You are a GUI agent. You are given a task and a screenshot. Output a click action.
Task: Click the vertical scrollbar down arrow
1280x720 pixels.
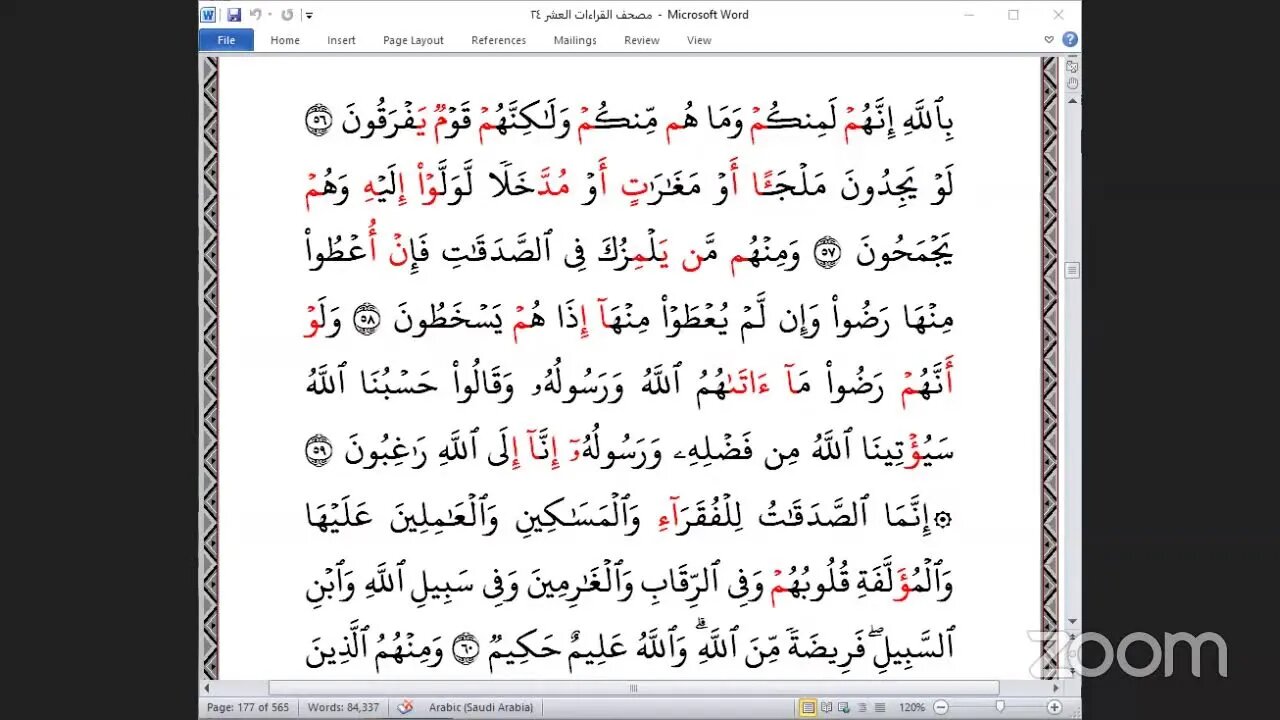click(x=1071, y=622)
